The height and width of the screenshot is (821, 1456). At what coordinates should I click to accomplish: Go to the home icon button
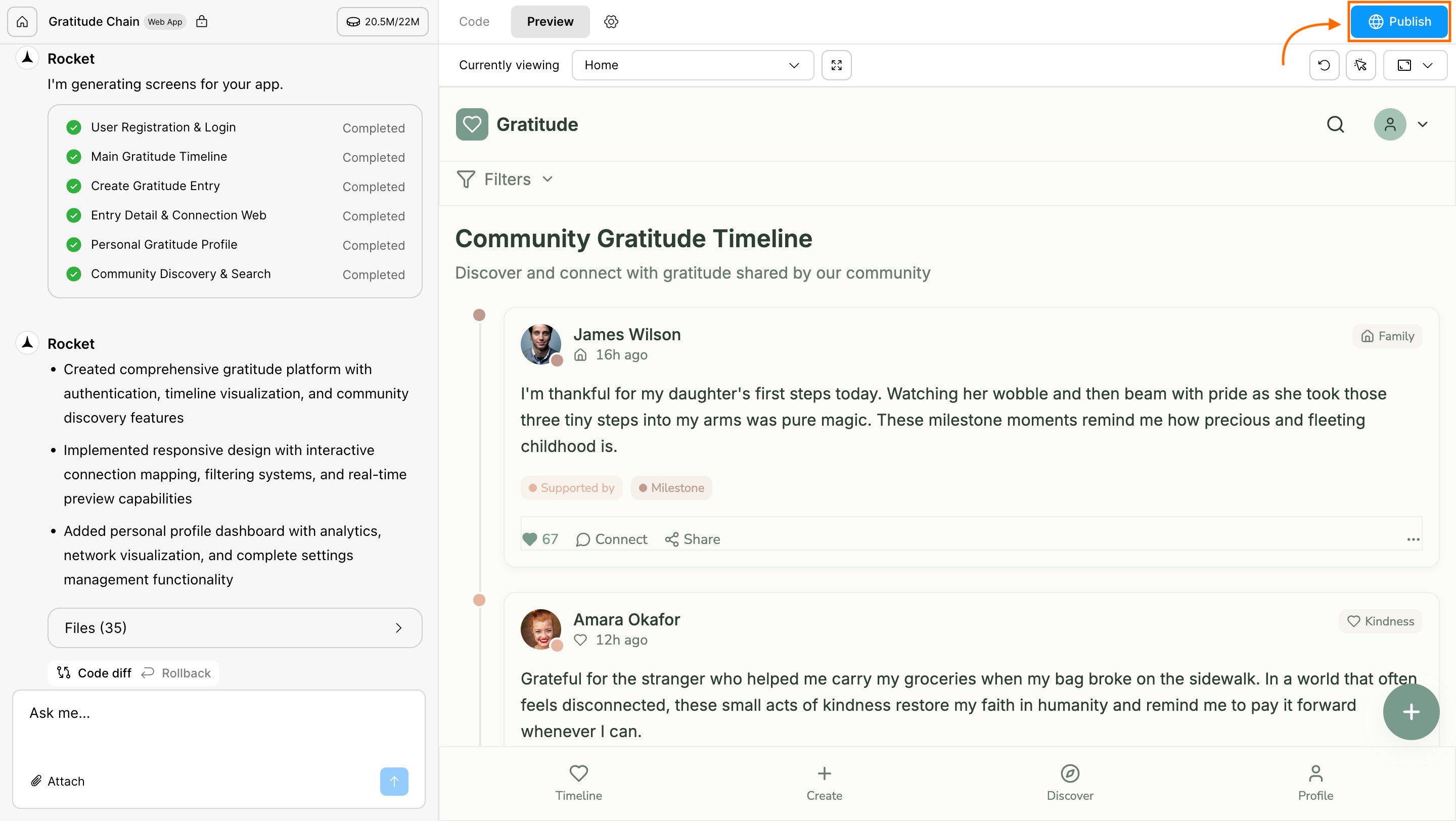click(22, 21)
